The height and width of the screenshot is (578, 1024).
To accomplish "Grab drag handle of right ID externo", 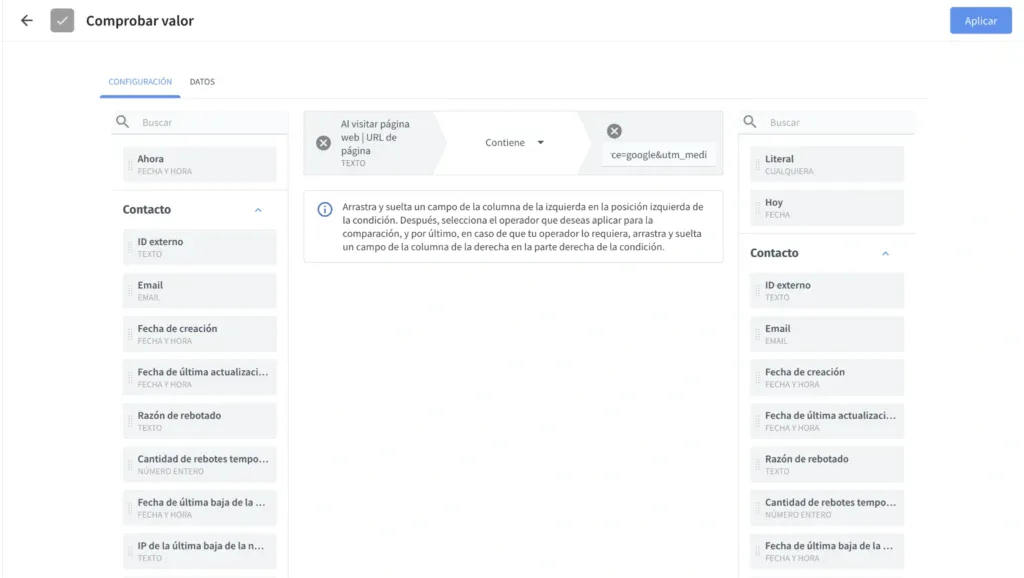I will pos(758,291).
